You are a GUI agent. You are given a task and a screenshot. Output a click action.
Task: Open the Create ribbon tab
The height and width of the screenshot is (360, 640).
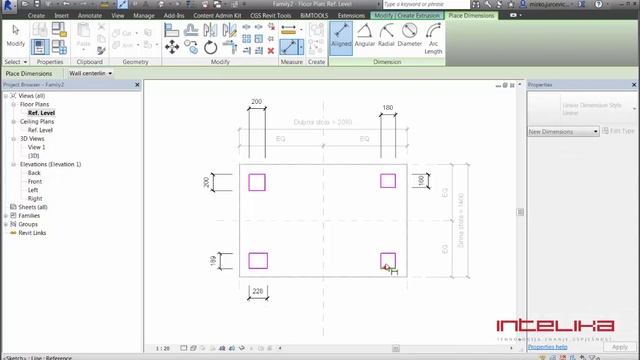[36, 16]
